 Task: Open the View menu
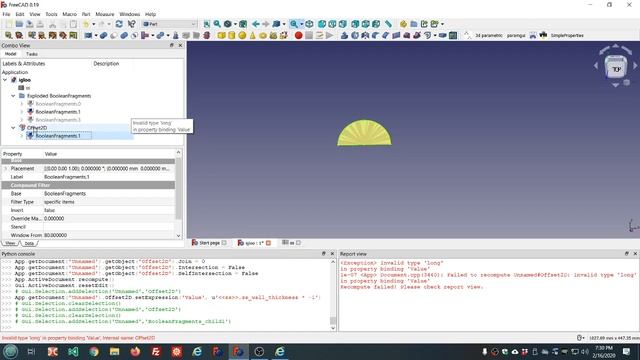pyautogui.click(x=35, y=14)
